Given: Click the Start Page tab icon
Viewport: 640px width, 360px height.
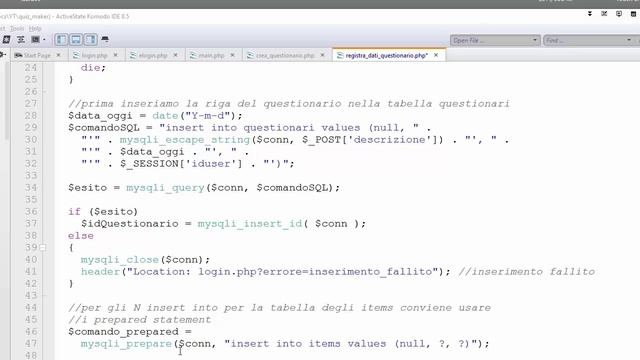Looking at the screenshot, I should [x=18, y=55].
